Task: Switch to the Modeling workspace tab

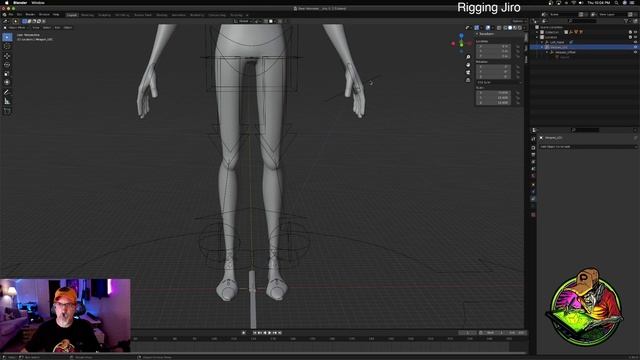Action: coord(87,15)
